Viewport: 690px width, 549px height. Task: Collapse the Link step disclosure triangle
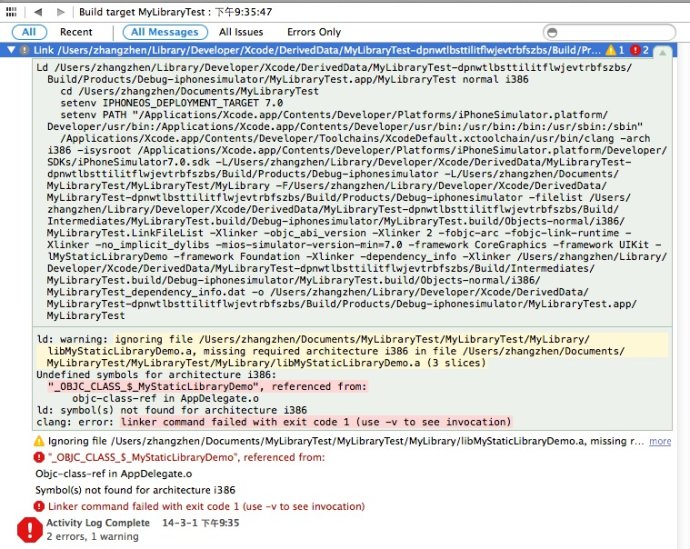[11, 50]
